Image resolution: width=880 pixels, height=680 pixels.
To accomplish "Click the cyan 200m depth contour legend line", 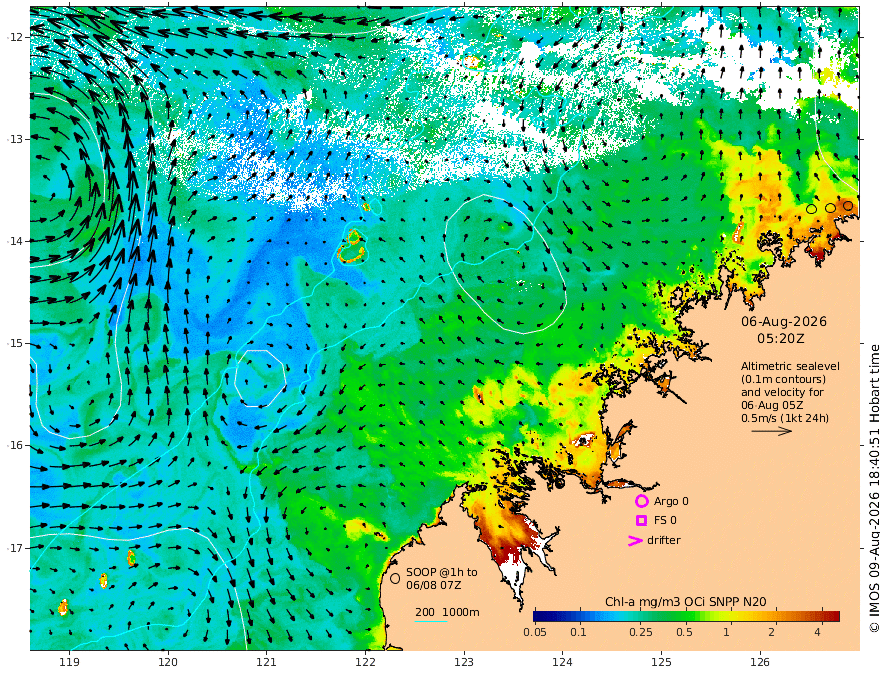I will click(x=431, y=621).
